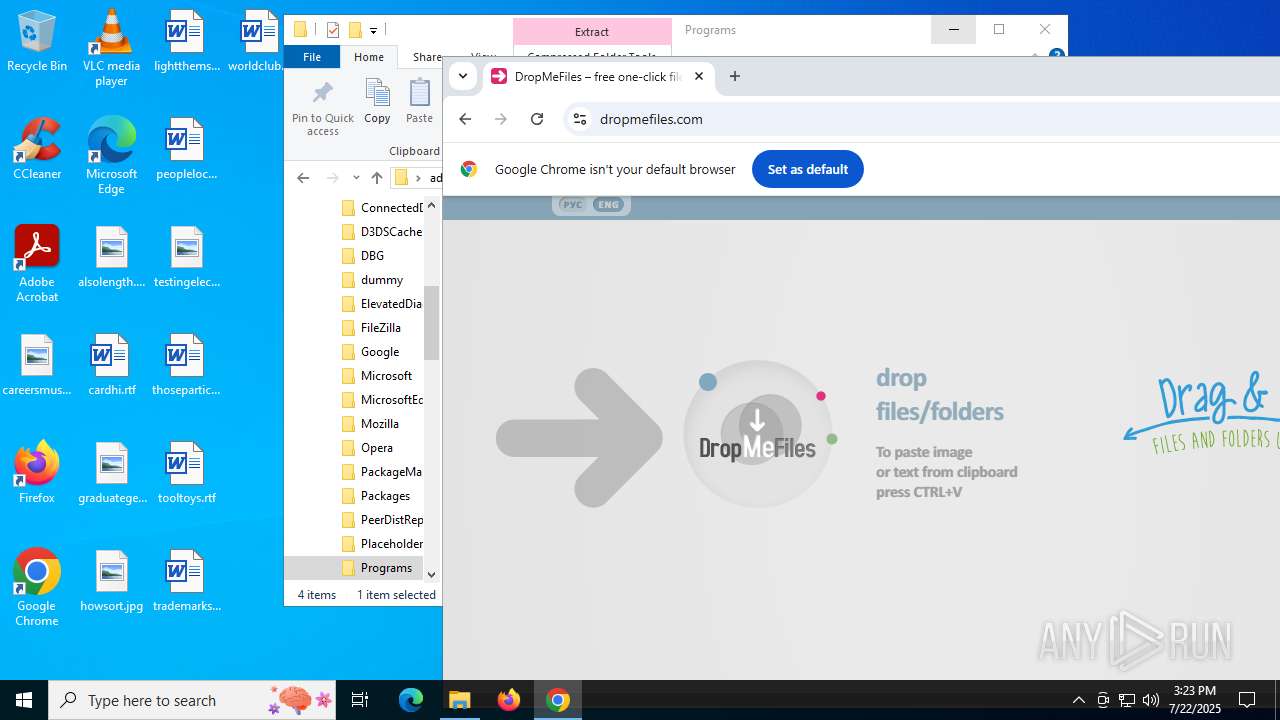Open Microsoft Edge desktop shortcut
This screenshot has width=1280, height=720.
111,156
